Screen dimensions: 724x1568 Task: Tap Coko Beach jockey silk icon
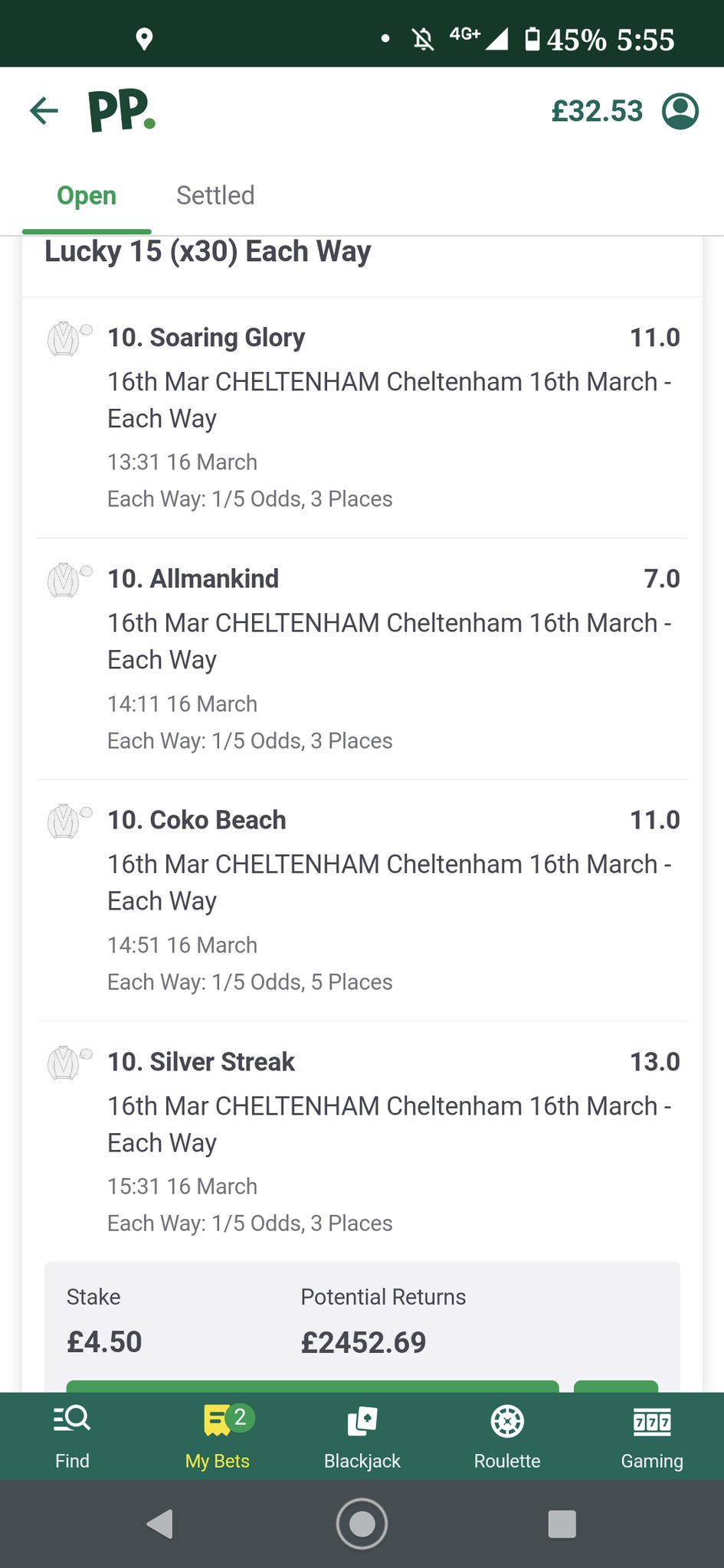64,821
